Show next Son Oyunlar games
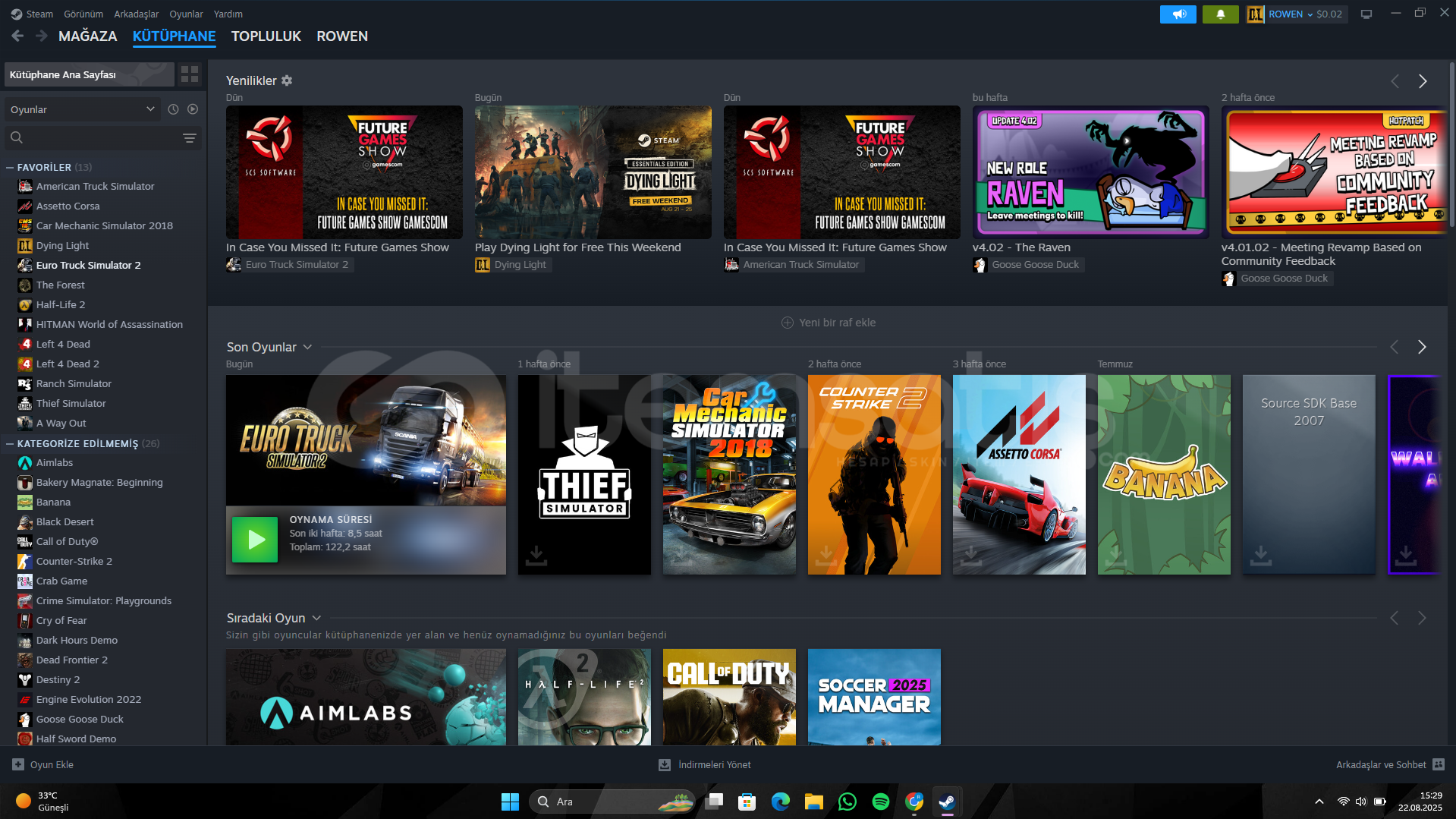 click(1422, 347)
